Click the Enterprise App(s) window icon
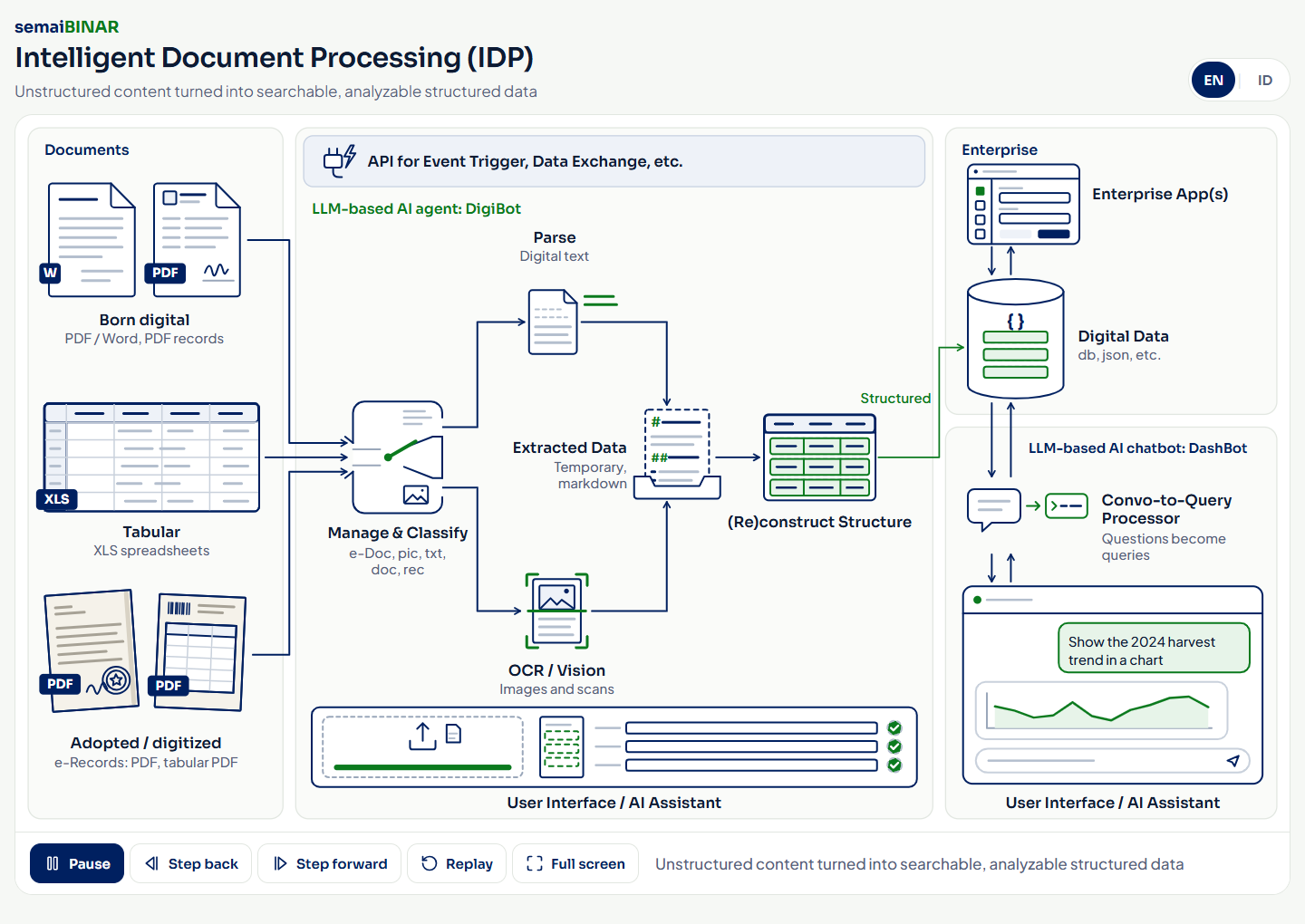This screenshot has width=1305, height=924. [1024, 205]
